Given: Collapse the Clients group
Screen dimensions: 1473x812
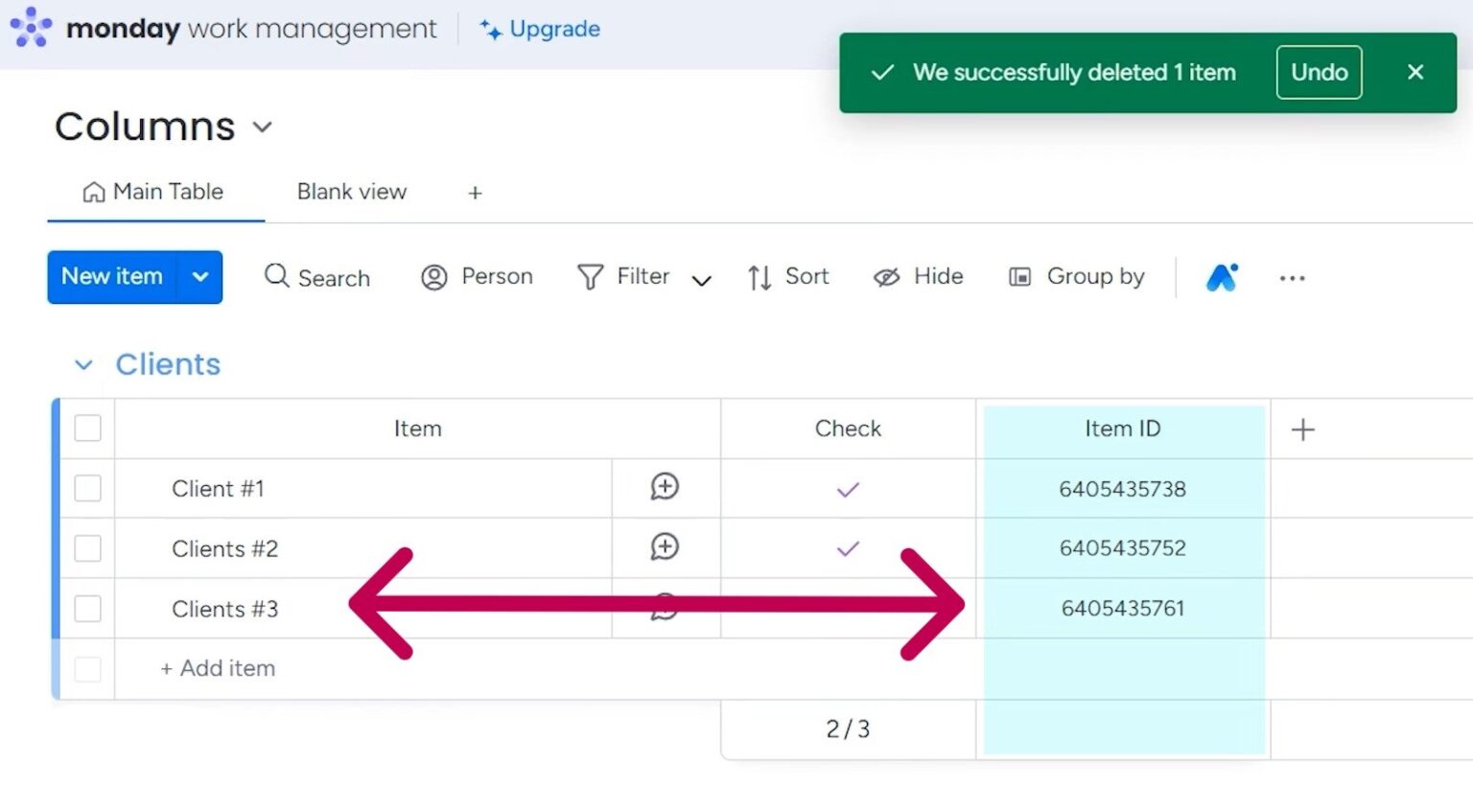Looking at the screenshot, I should click(83, 365).
